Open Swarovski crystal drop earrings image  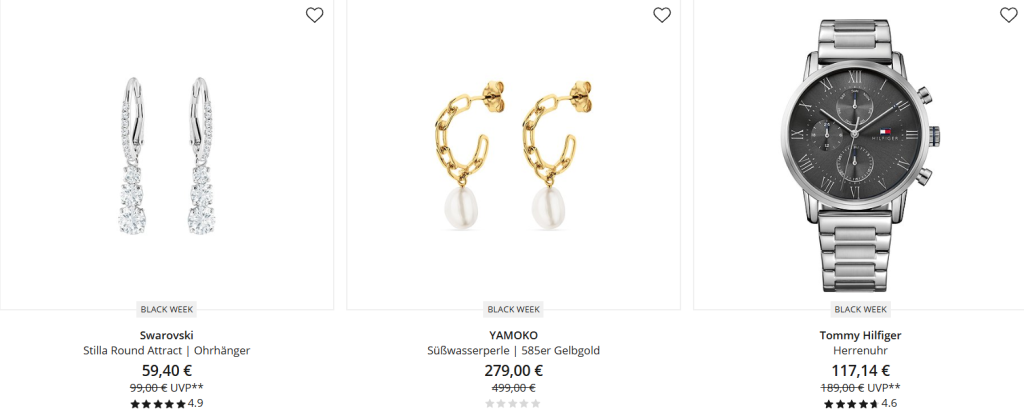pyautogui.click(x=167, y=155)
